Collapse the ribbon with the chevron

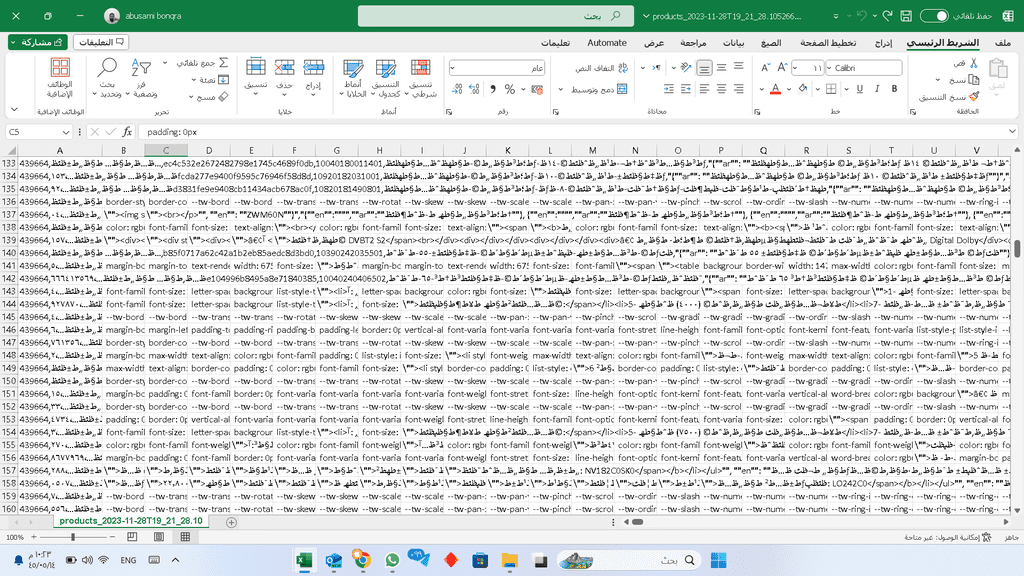14,109
